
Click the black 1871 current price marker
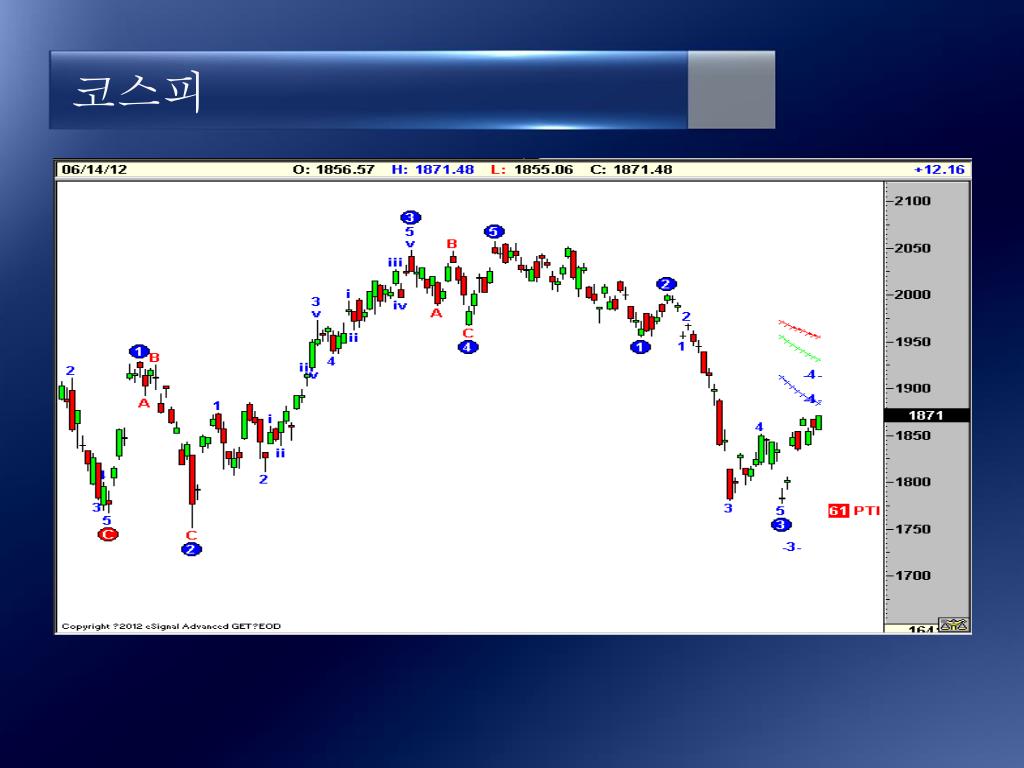pyautogui.click(x=926, y=415)
